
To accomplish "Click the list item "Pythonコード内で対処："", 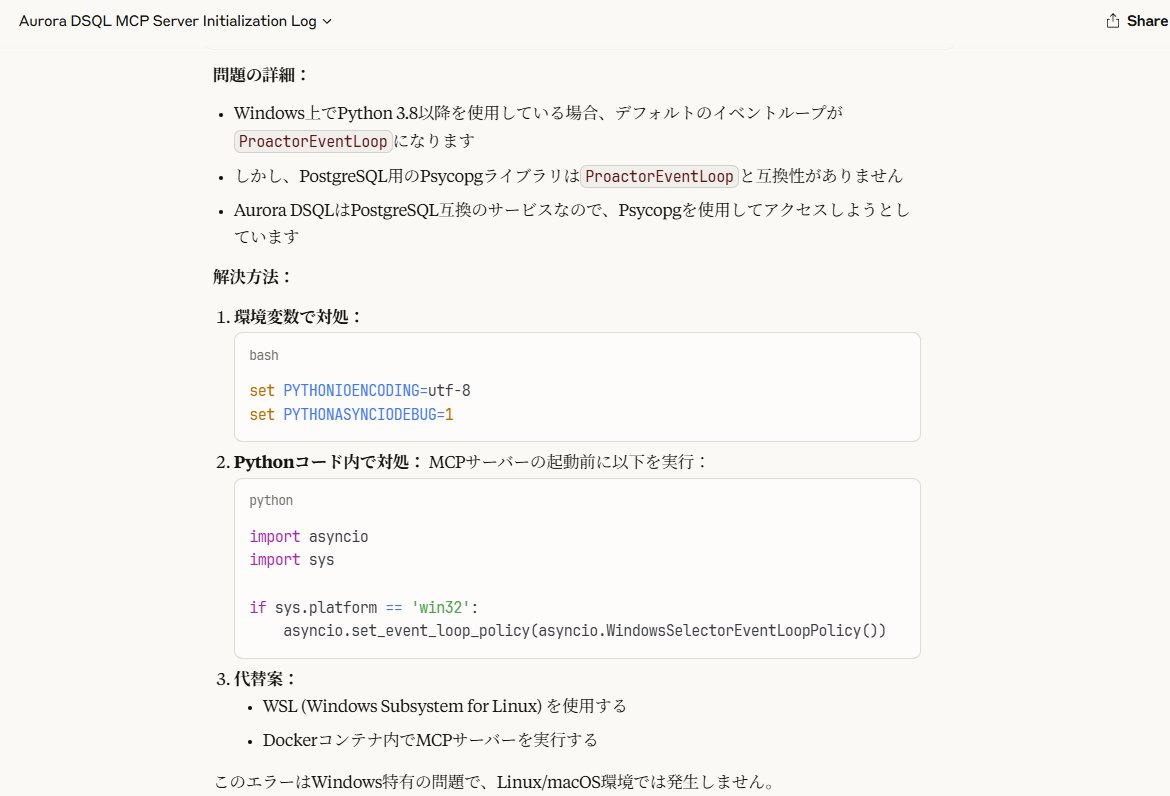I will tap(328, 462).
